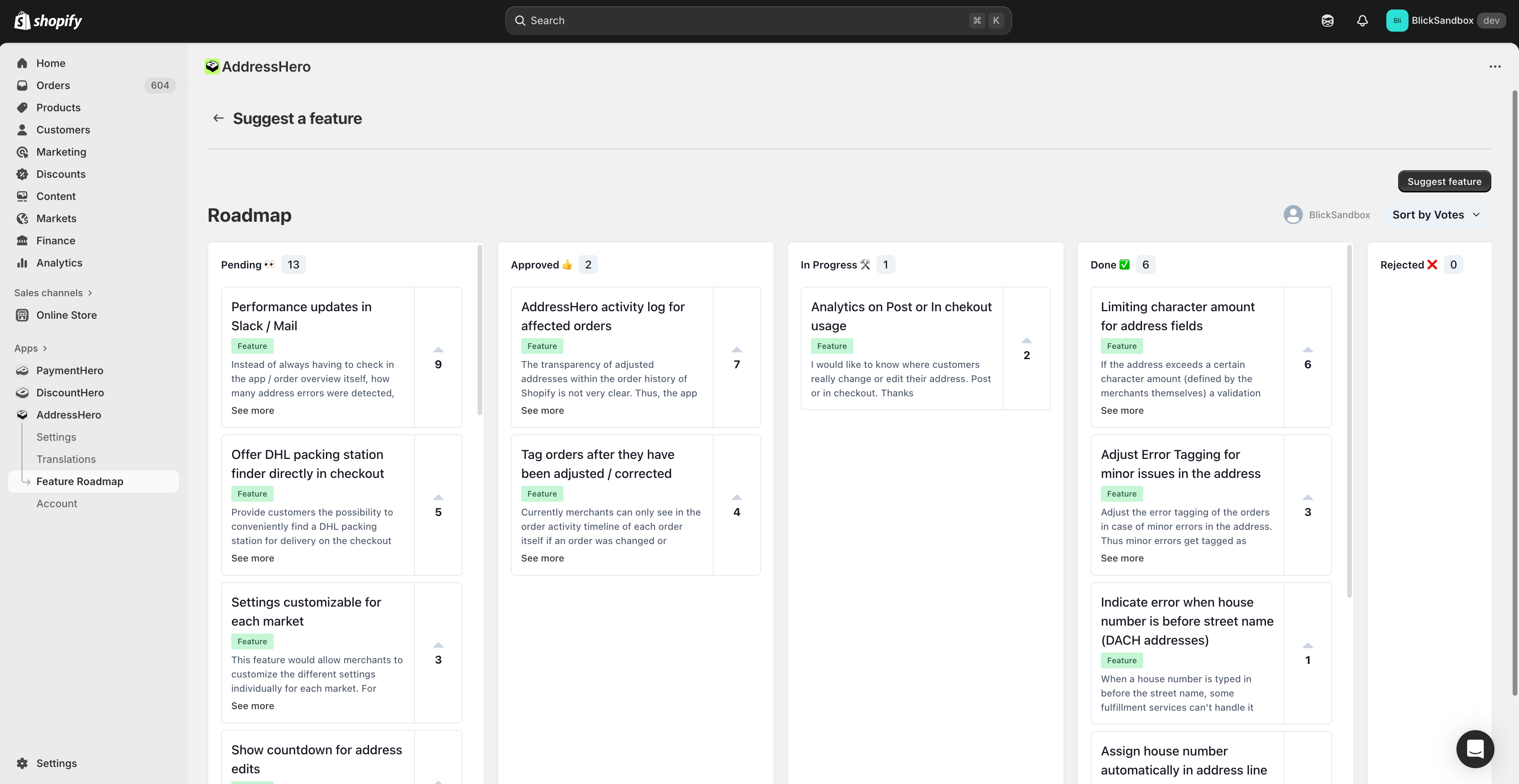Click the DiscountHero app icon

[23, 392]
